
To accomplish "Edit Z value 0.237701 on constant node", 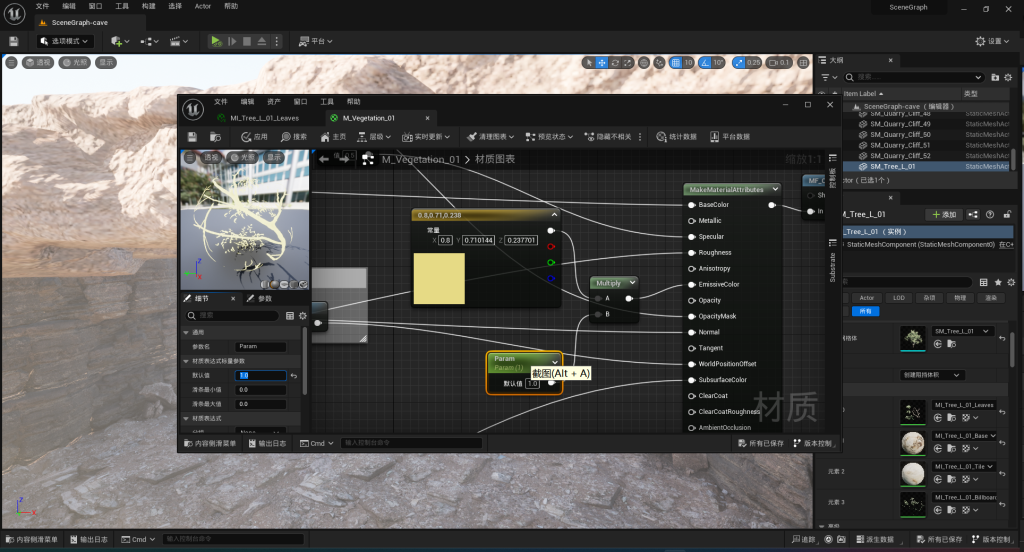I will pyautogui.click(x=521, y=240).
